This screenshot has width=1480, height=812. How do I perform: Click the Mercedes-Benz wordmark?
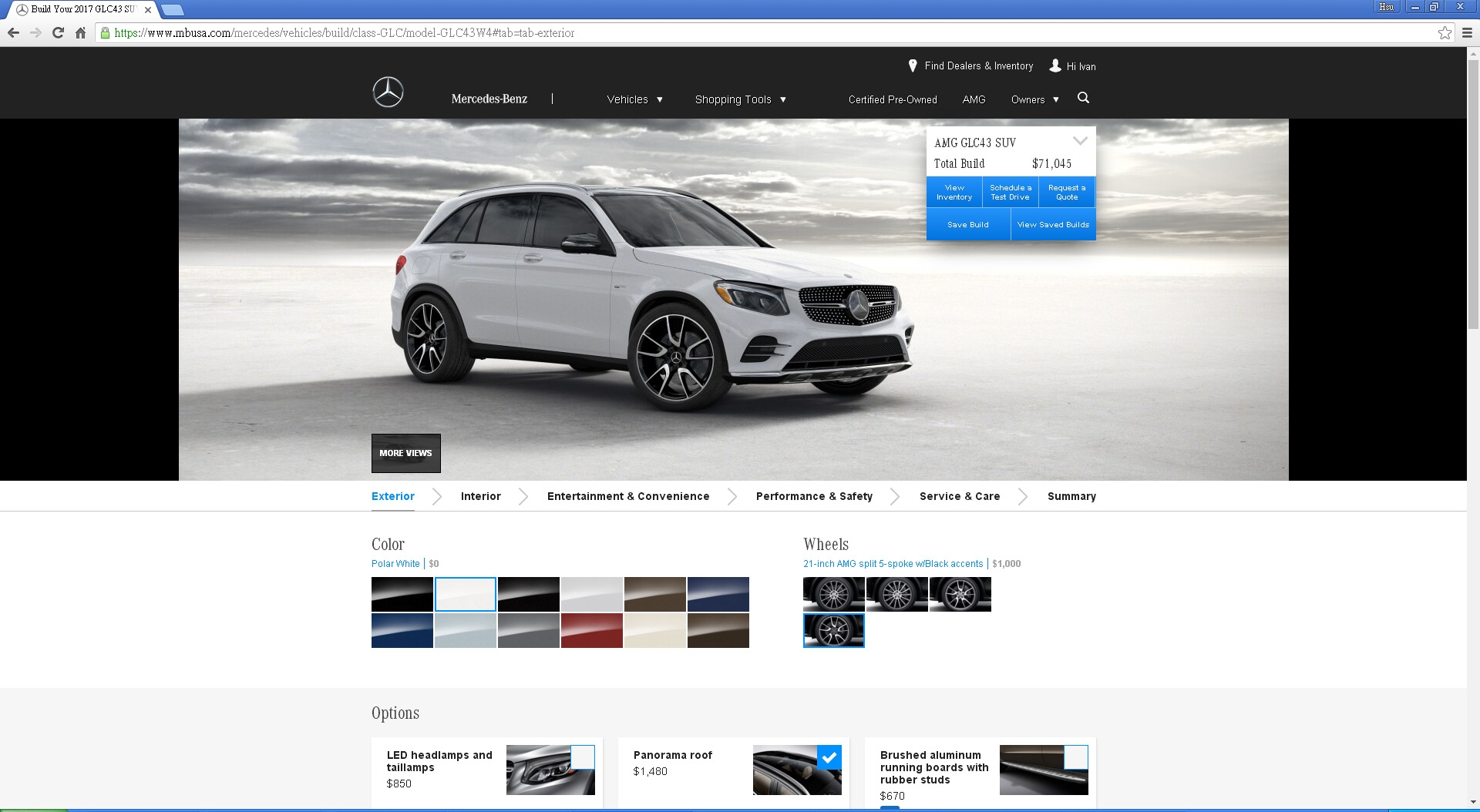489,99
